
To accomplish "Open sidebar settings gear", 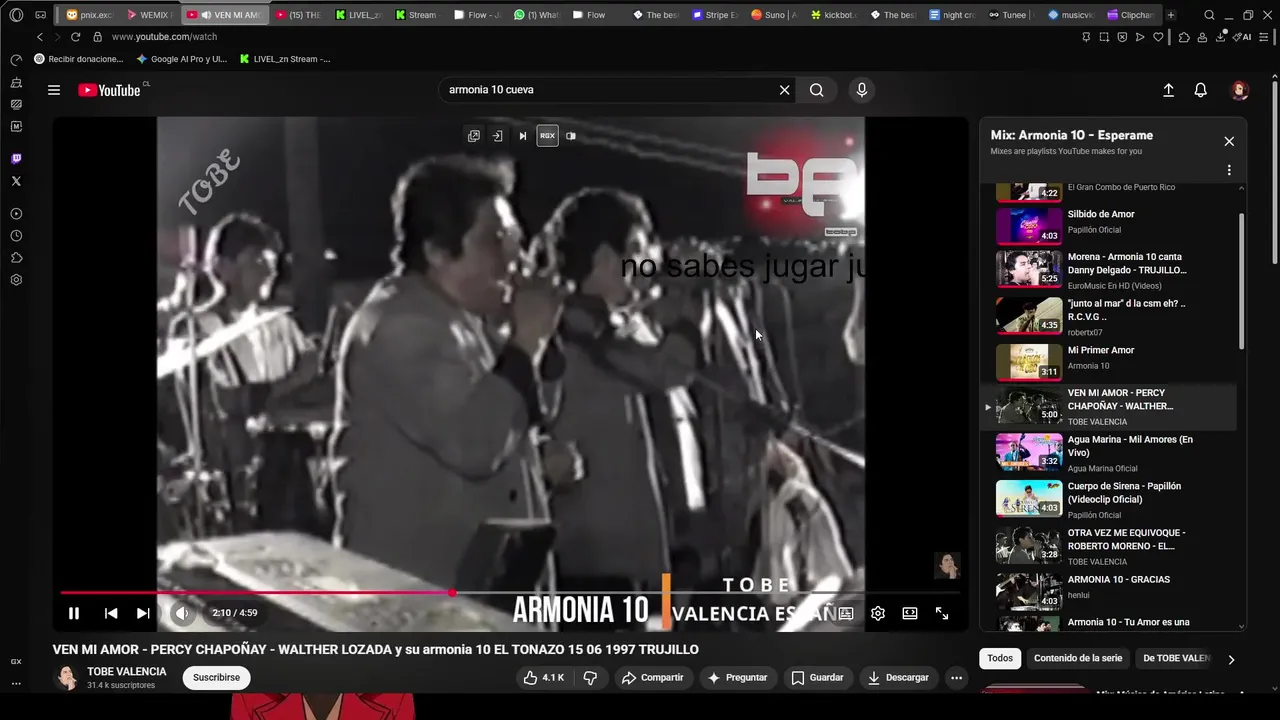I will 16,280.
